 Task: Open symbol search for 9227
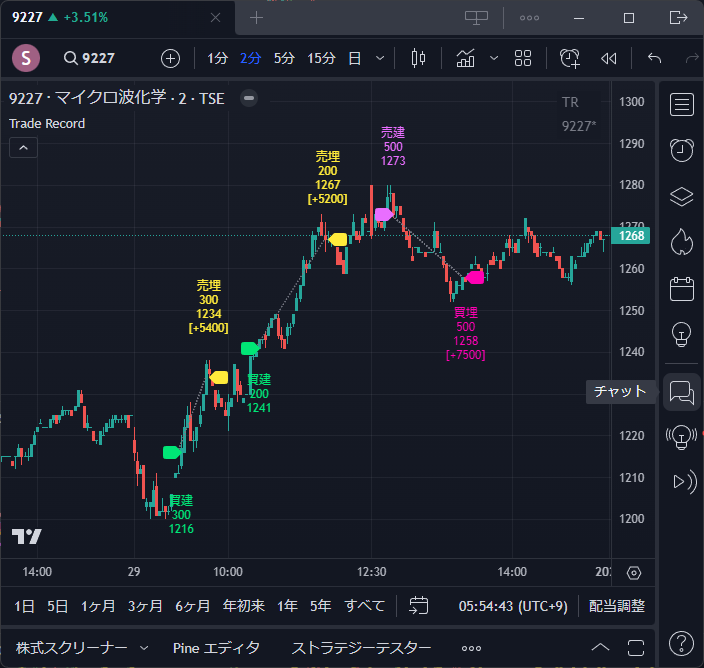89,58
